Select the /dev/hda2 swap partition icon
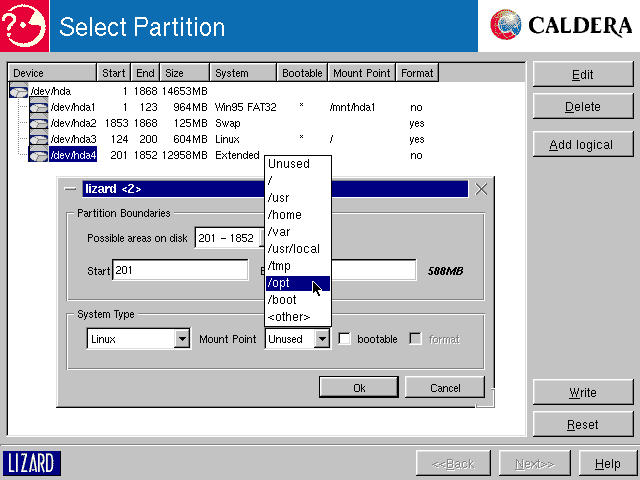Image resolution: width=640 pixels, height=480 pixels. (38, 123)
